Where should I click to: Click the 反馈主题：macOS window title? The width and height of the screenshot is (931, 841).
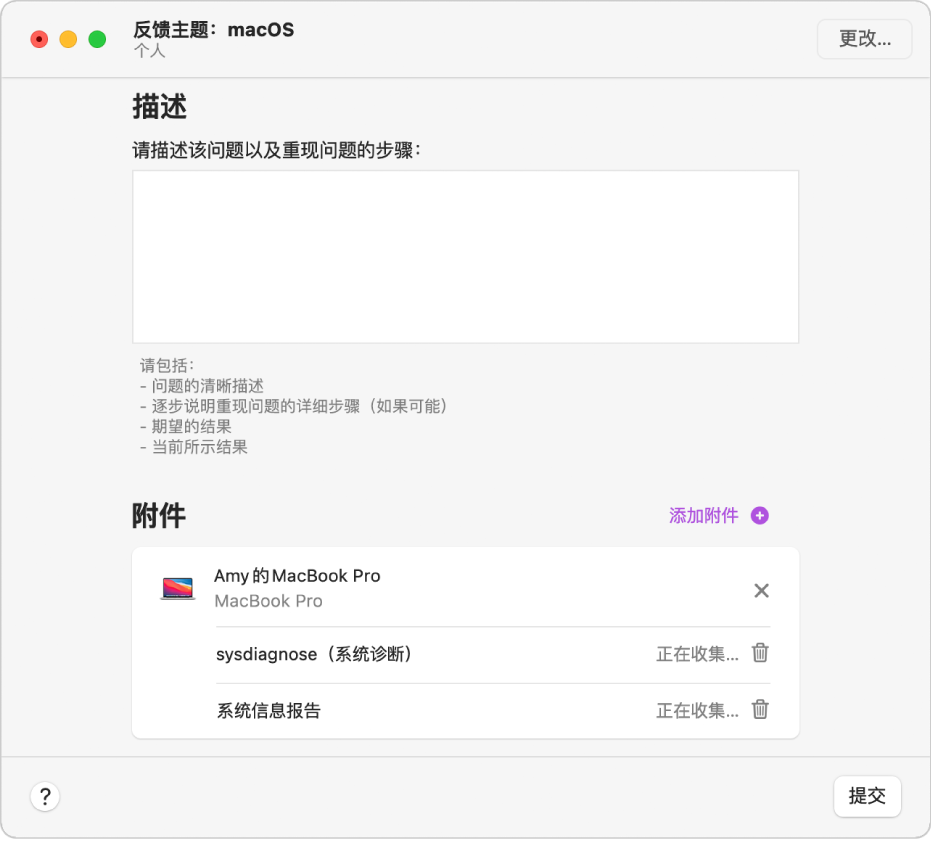tap(213, 30)
